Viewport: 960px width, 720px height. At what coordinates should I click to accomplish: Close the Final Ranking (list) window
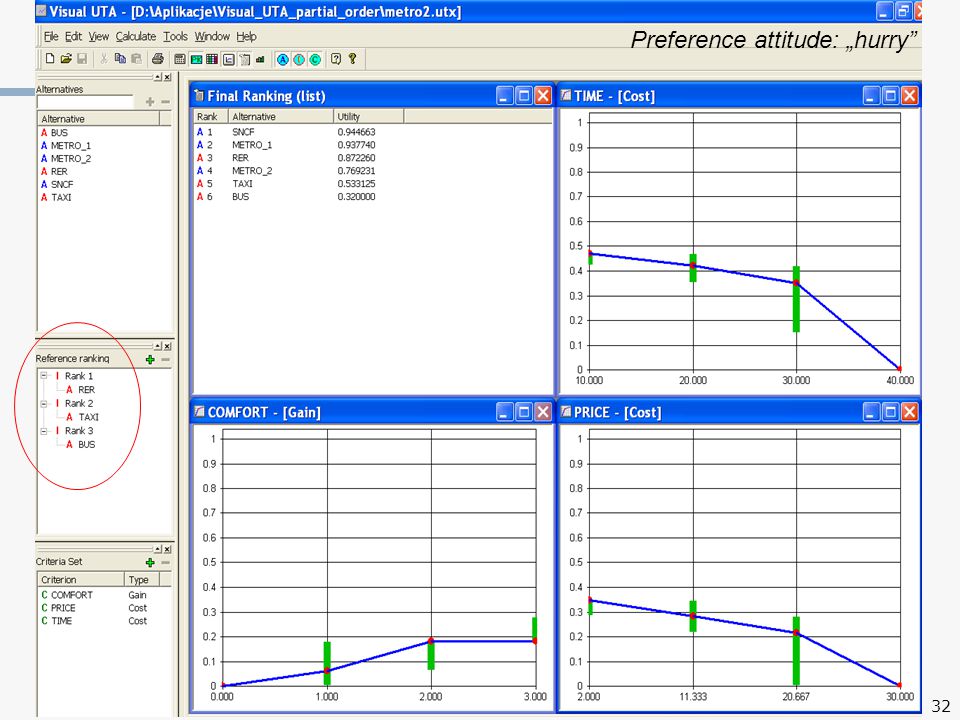(543, 96)
